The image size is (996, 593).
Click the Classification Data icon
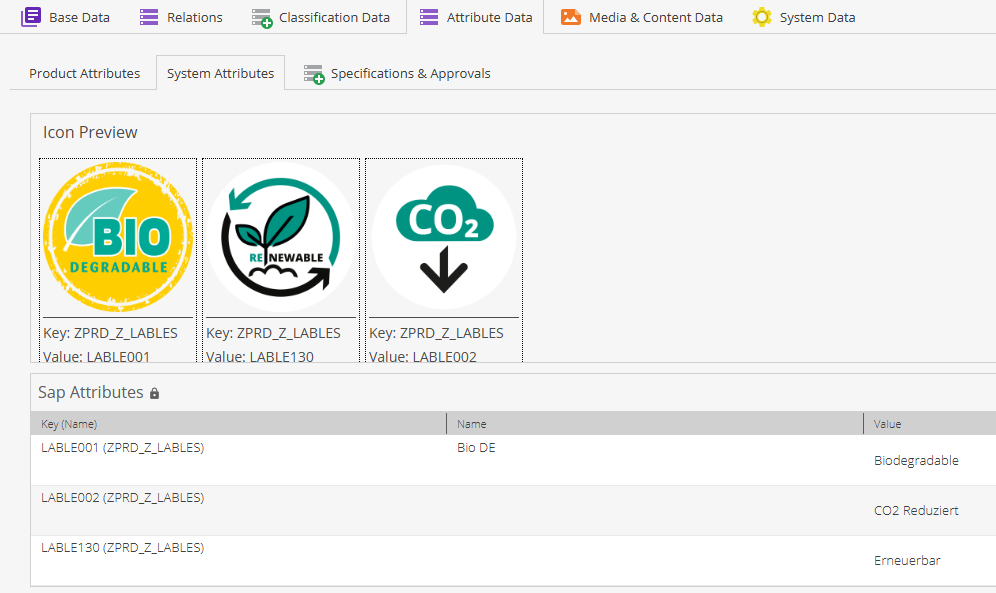(262, 18)
